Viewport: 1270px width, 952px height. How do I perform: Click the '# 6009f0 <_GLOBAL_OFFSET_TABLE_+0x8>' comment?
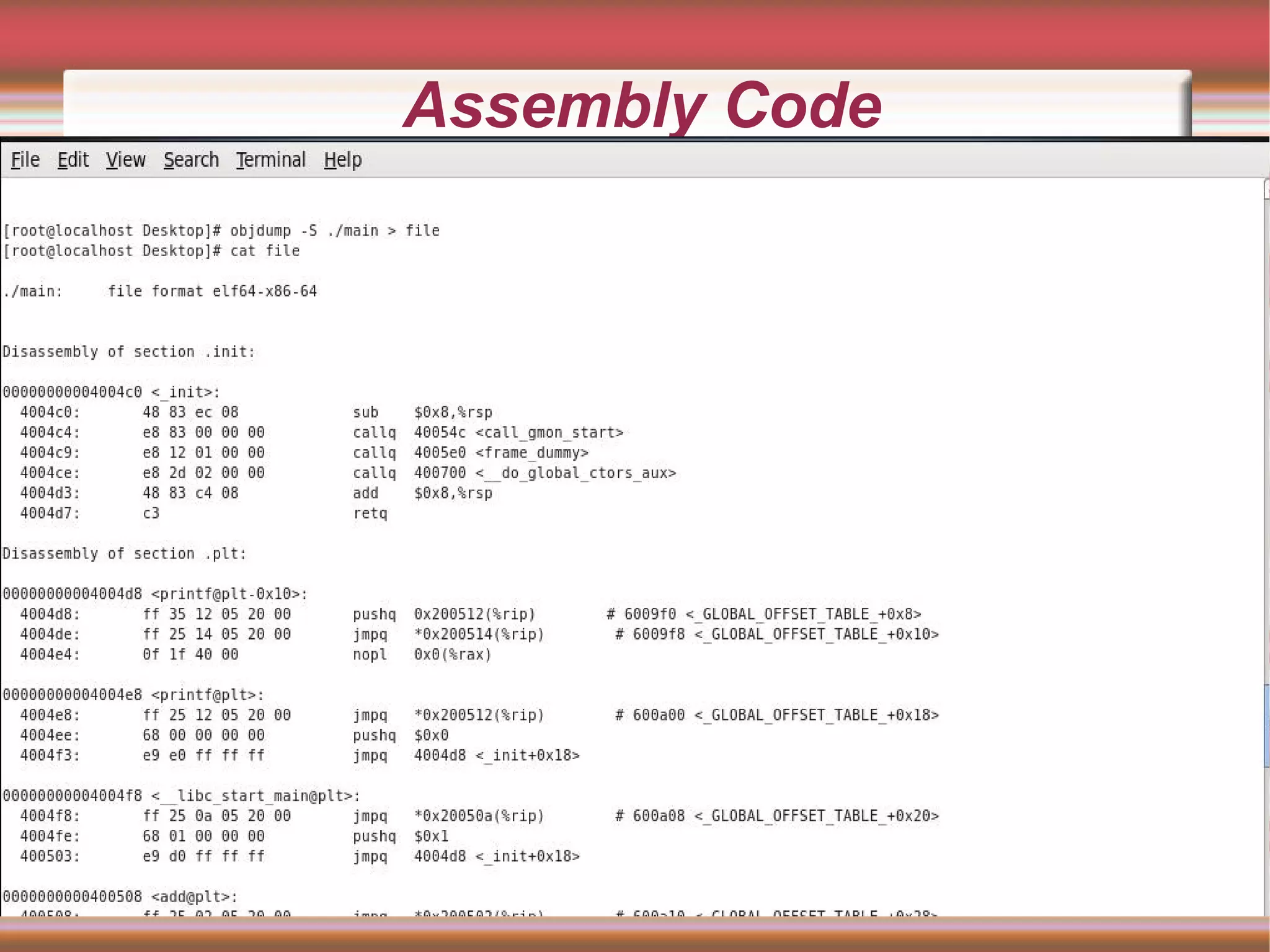tap(764, 614)
